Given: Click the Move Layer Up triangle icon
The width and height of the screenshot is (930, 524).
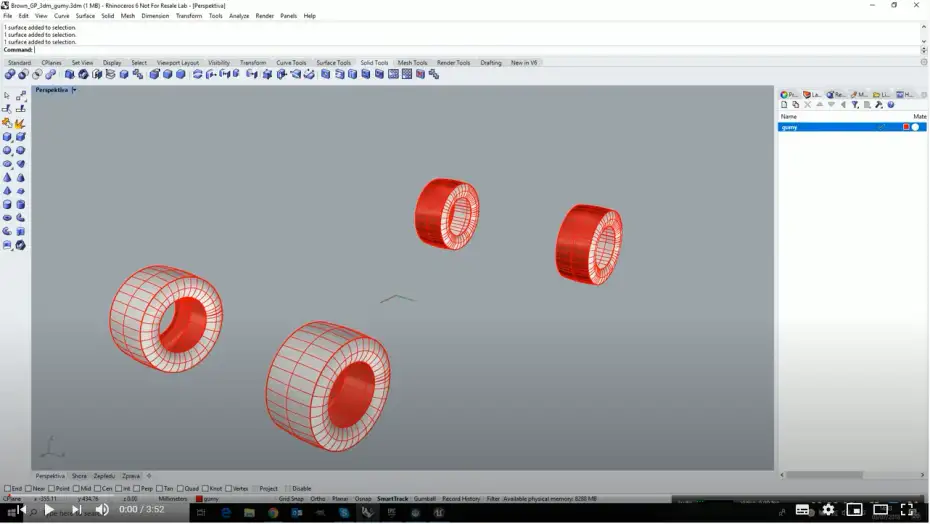Looking at the screenshot, I should 820,105.
